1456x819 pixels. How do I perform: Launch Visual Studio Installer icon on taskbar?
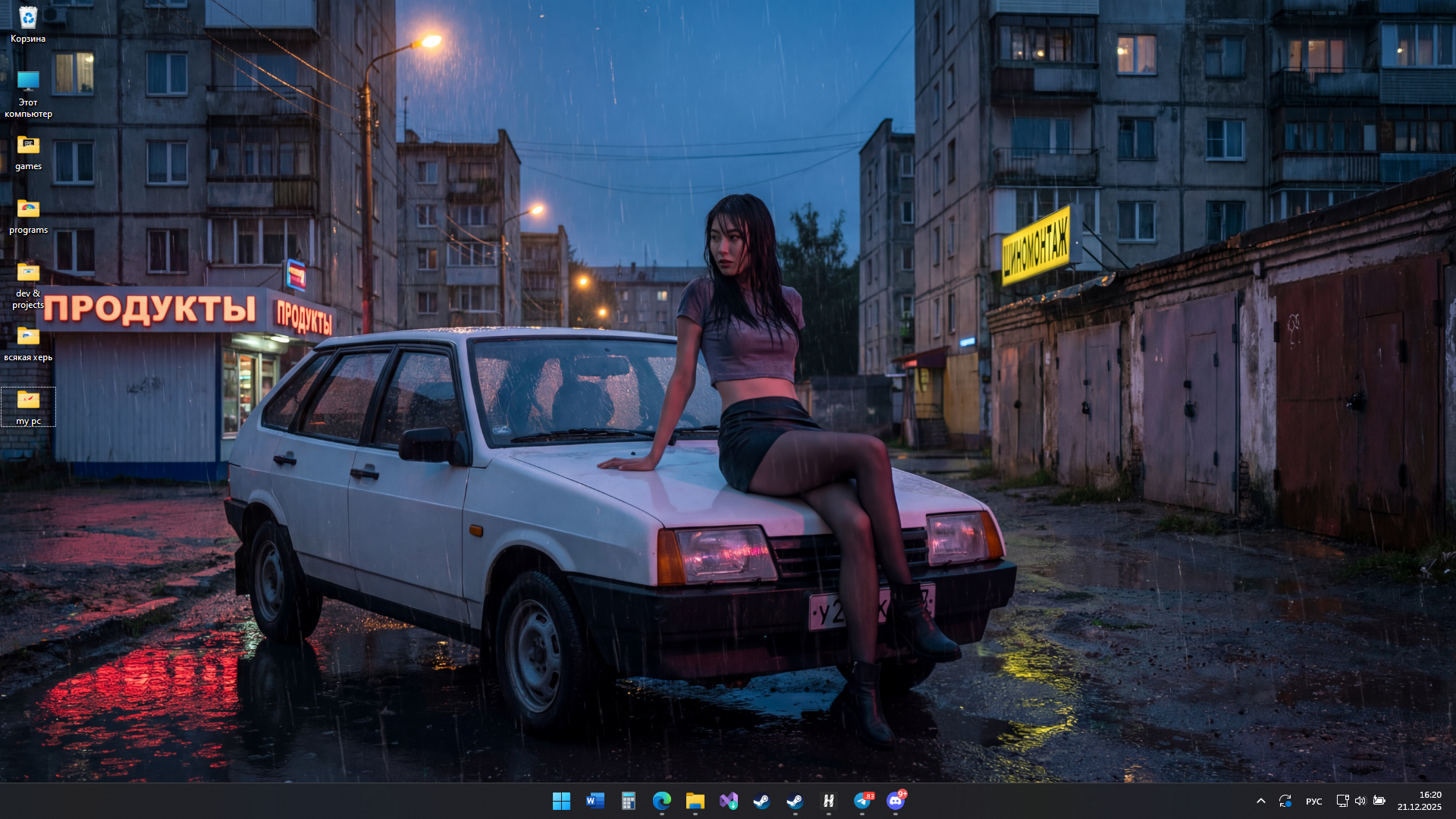(x=729, y=801)
